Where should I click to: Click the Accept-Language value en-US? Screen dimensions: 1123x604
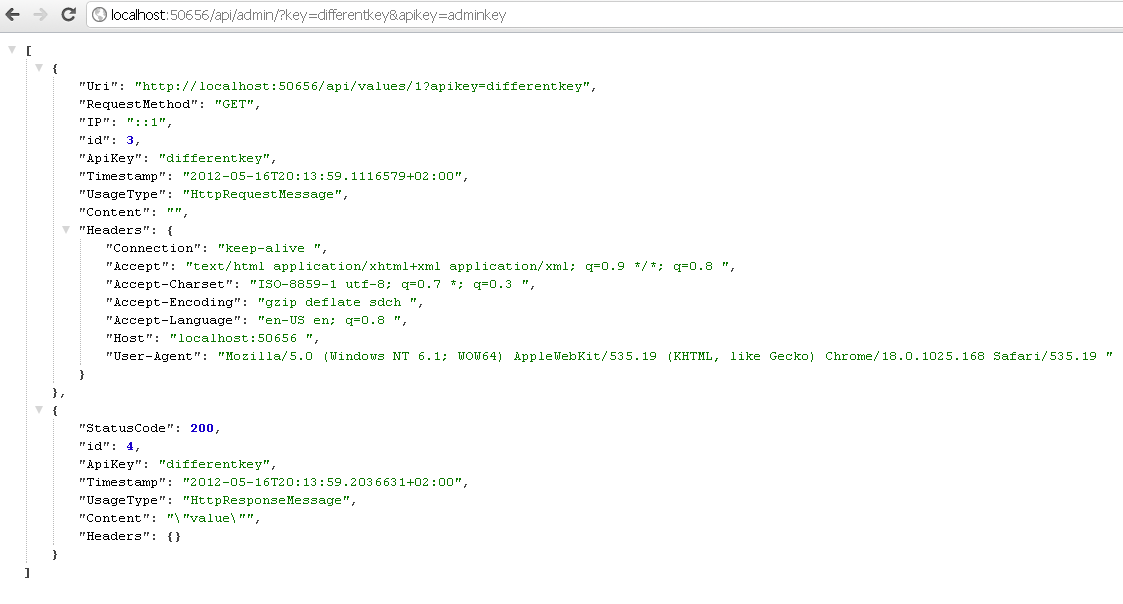329,320
